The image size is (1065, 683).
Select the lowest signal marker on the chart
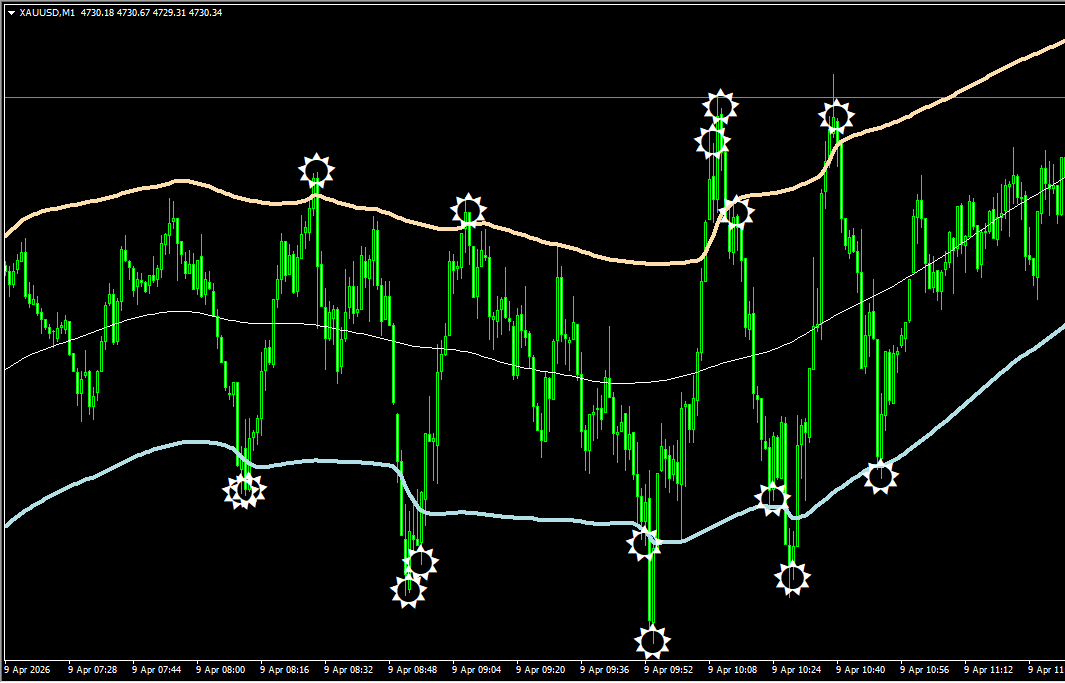652,639
